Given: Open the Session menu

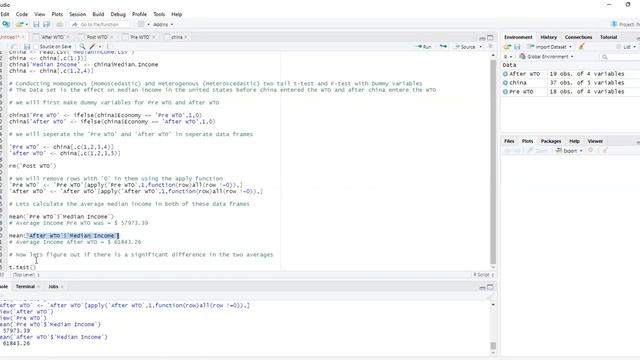Looking at the screenshot, I should coord(78,14).
